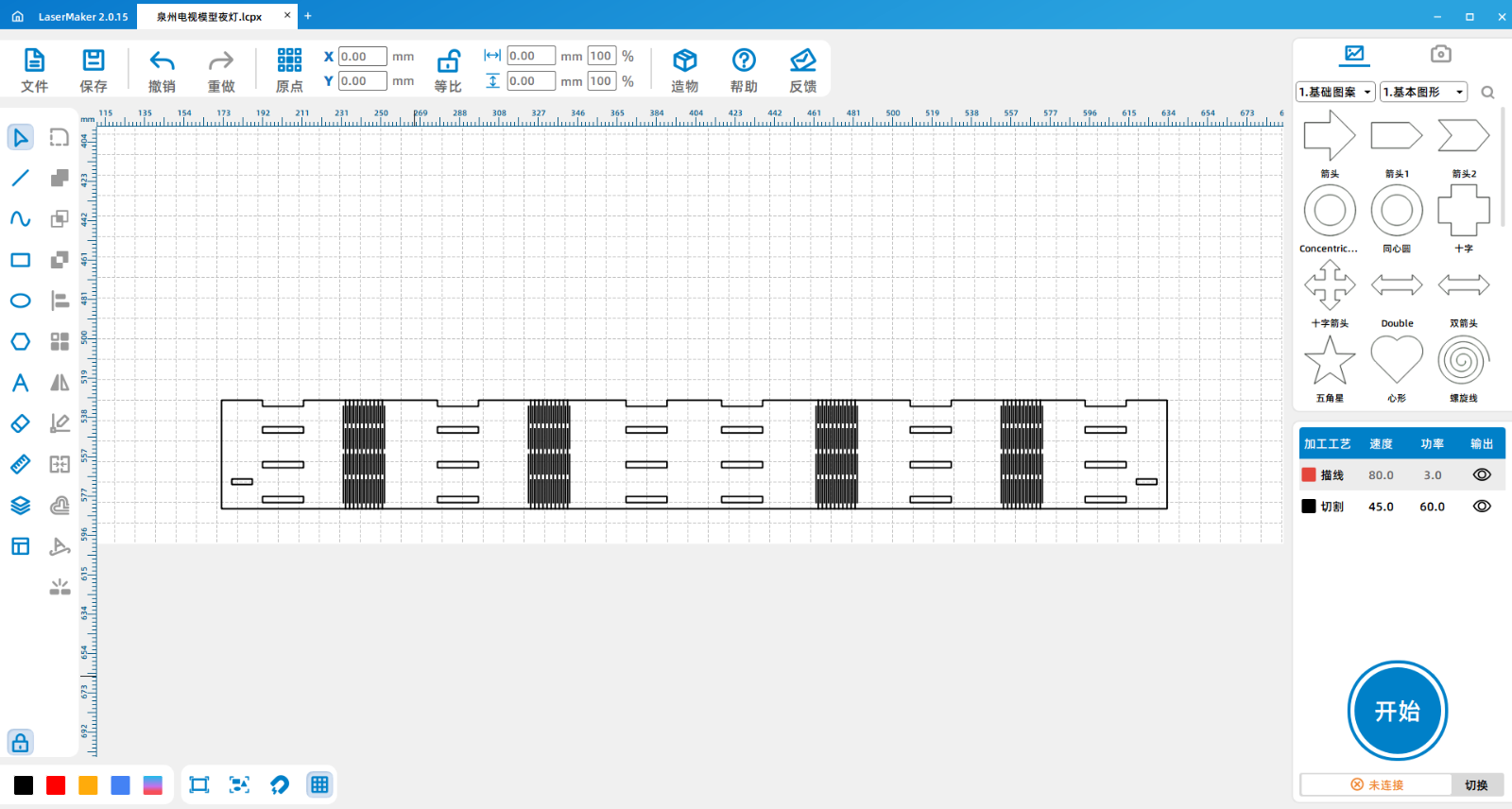The height and width of the screenshot is (809, 1512).
Task: Click the 切换 switch button
Action: point(1476,785)
